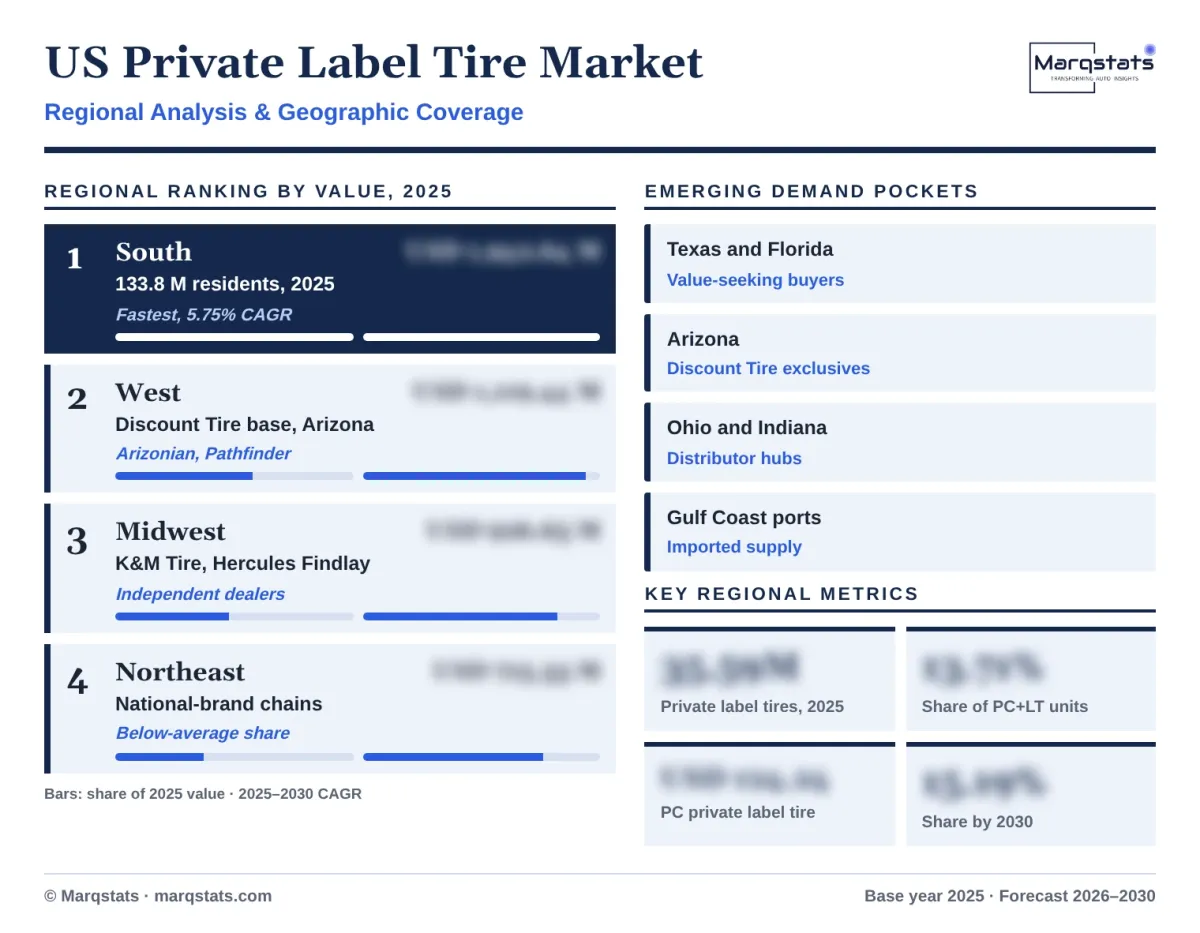The width and height of the screenshot is (1200, 933).
Task: Select subtitle Regional Analysis & Geographic Coverage
Action: click(x=284, y=112)
